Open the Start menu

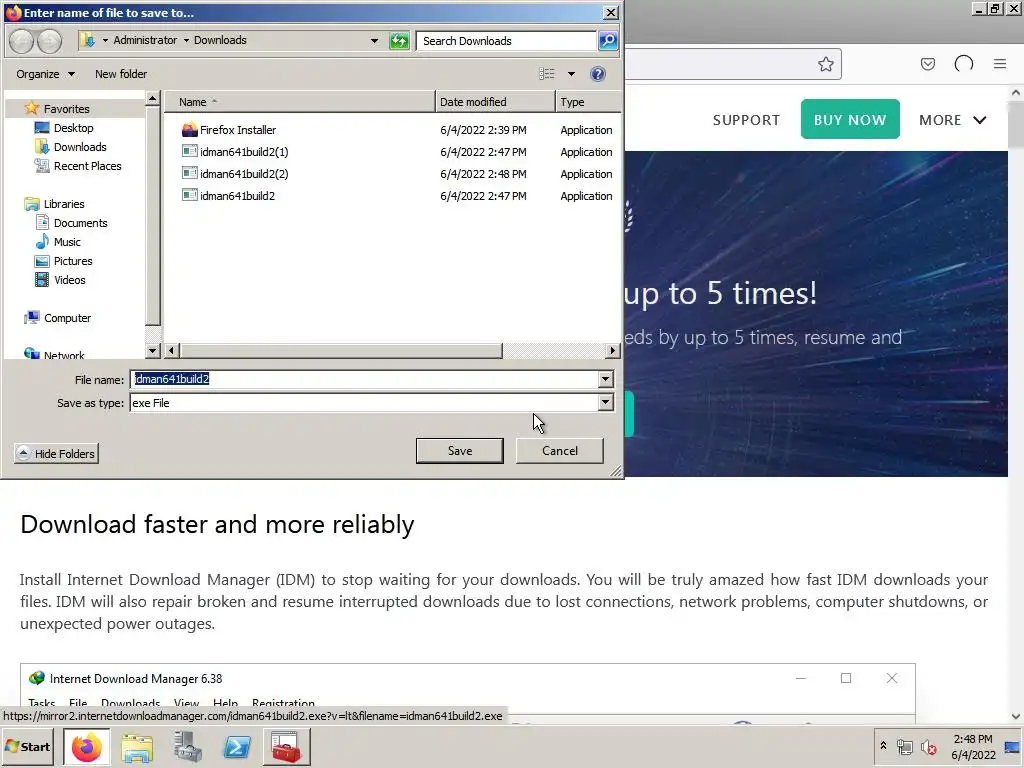[x=28, y=746]
